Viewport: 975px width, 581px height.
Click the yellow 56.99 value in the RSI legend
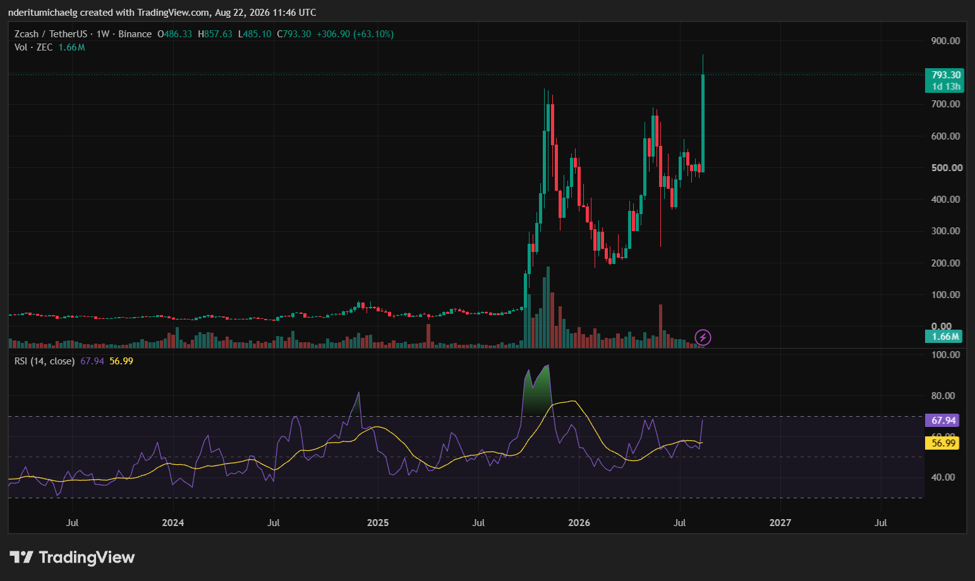click(121, 361)
